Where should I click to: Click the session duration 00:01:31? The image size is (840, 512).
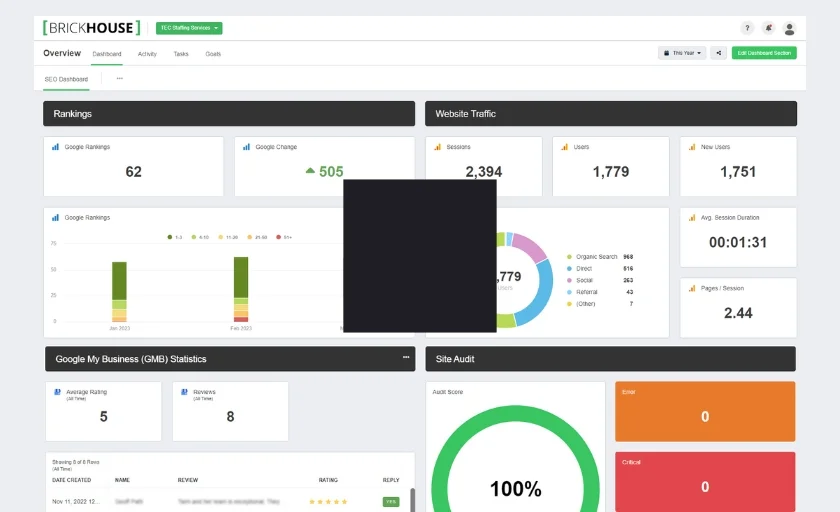point(738,243)
